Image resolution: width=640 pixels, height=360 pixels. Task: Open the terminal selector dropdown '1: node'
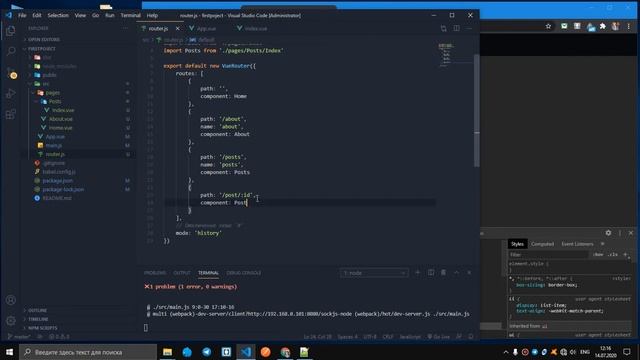tap(374, 273)
